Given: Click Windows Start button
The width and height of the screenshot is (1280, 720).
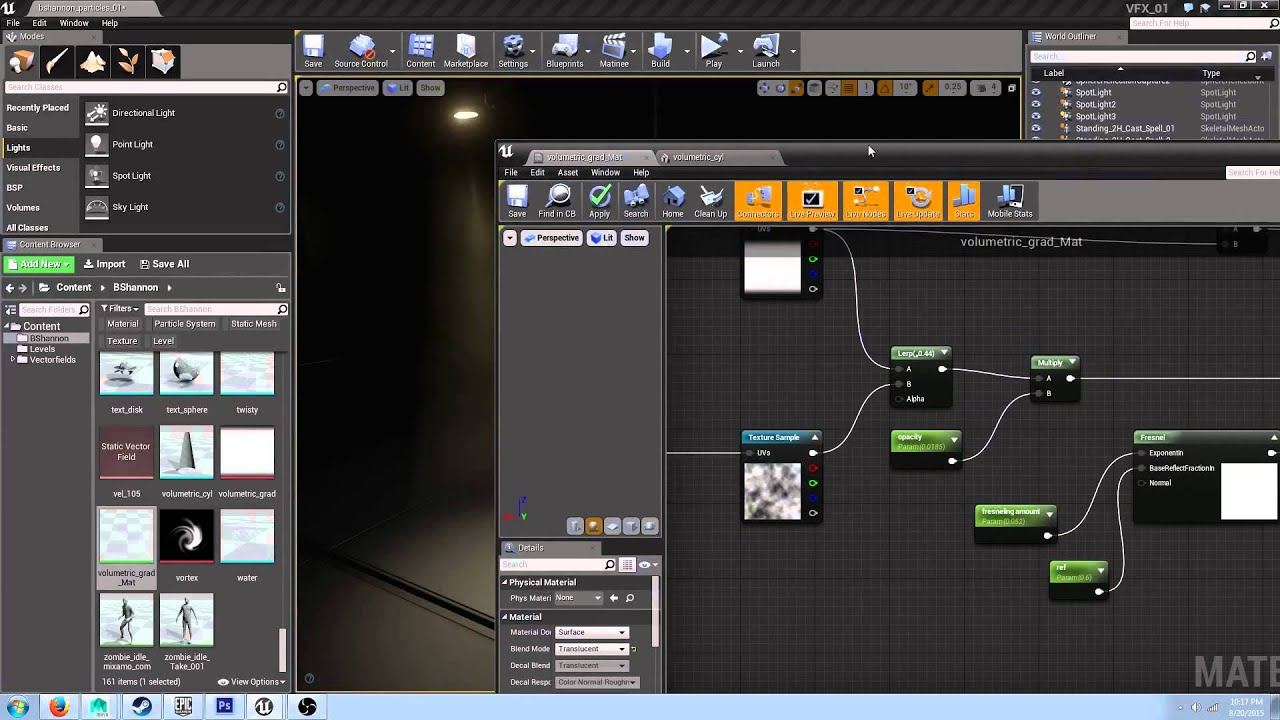Looking at the screenshot, I should (x=17, y=706).
